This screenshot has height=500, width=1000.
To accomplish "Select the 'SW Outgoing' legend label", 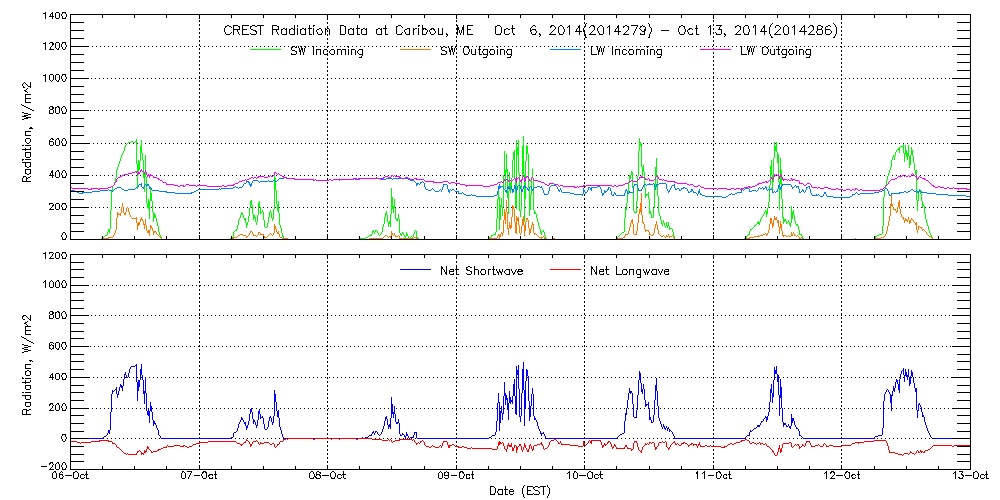I will click(476, 51).
